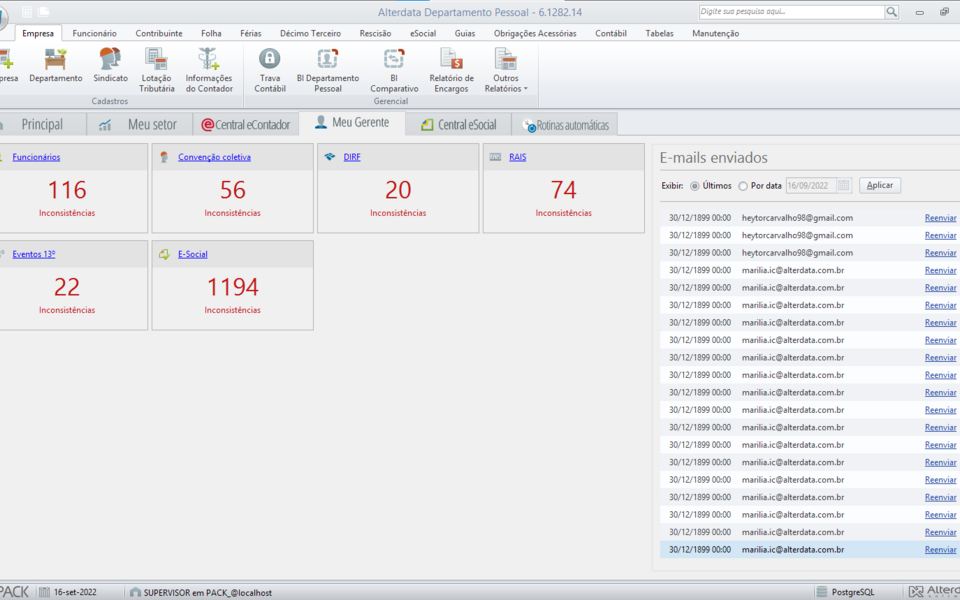Click the house icon beside SUPERVISOR

135,592
